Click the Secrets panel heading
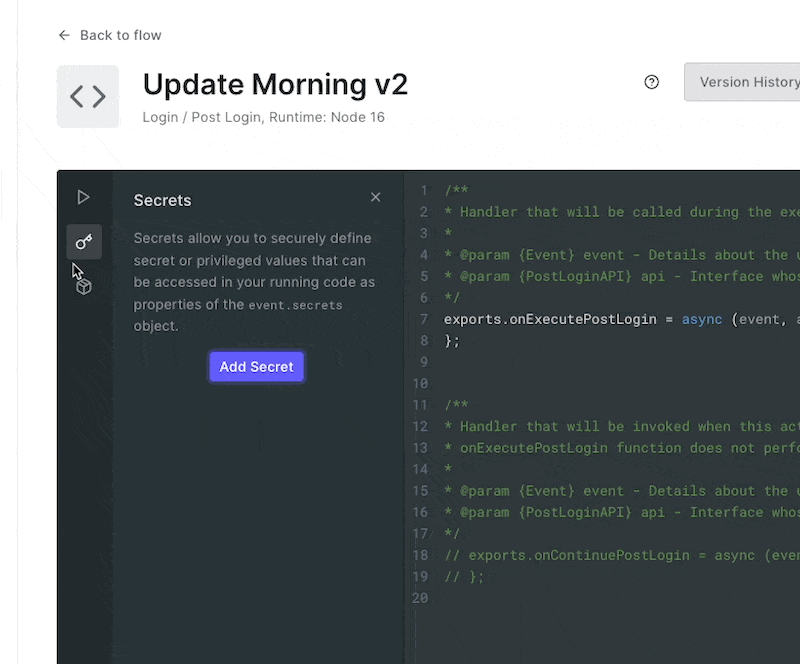The height and width of the screenshot is (664, 800). coord(162,201)
